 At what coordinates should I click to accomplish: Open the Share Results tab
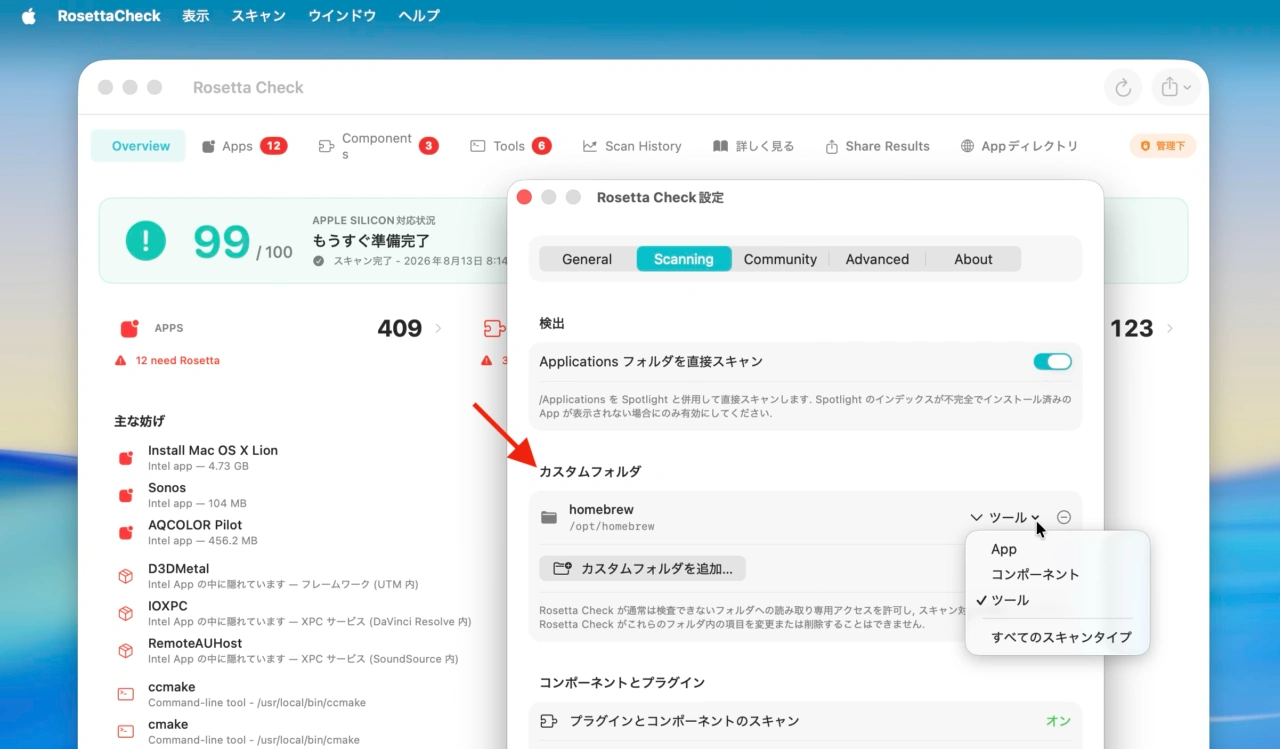tap(877, 146)
